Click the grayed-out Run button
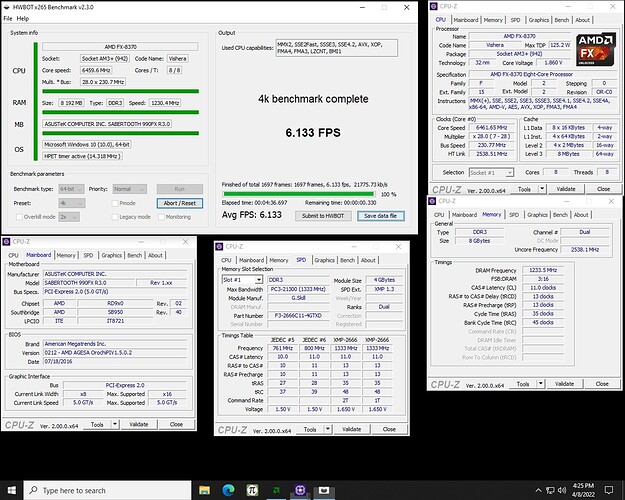 (180, 189)
